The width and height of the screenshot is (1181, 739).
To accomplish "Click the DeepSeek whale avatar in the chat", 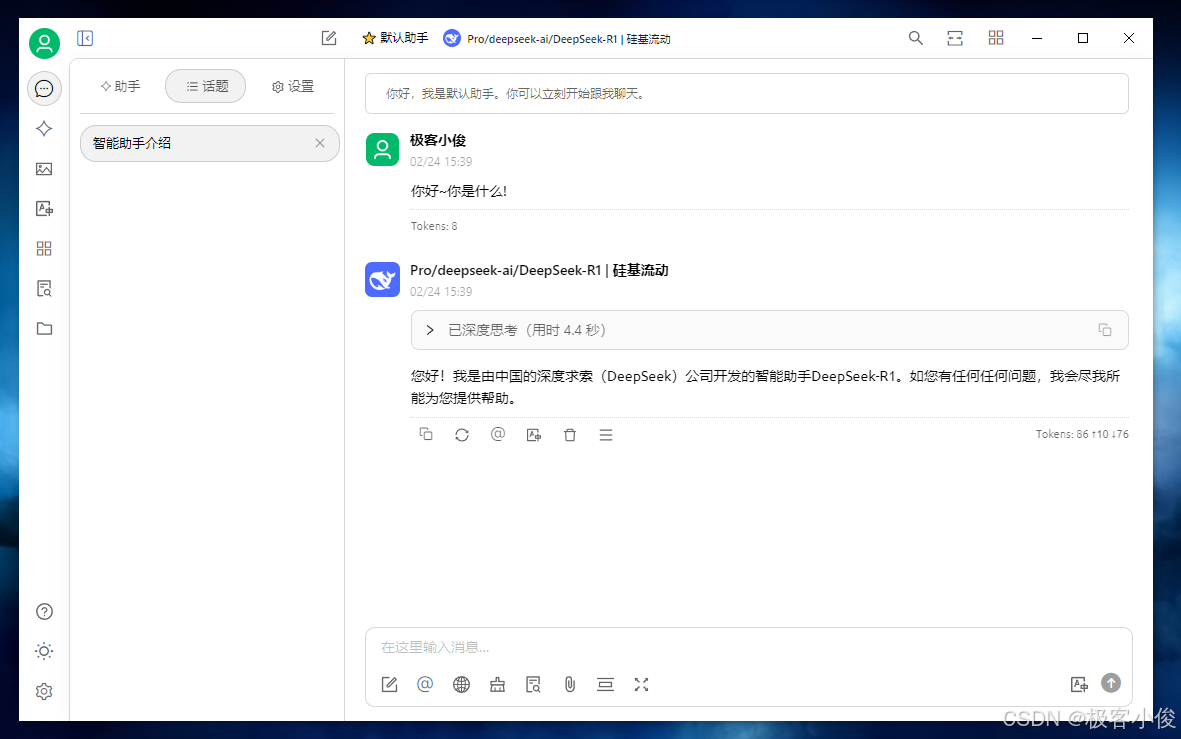I will pyautogui.click(x=383, y=279).
